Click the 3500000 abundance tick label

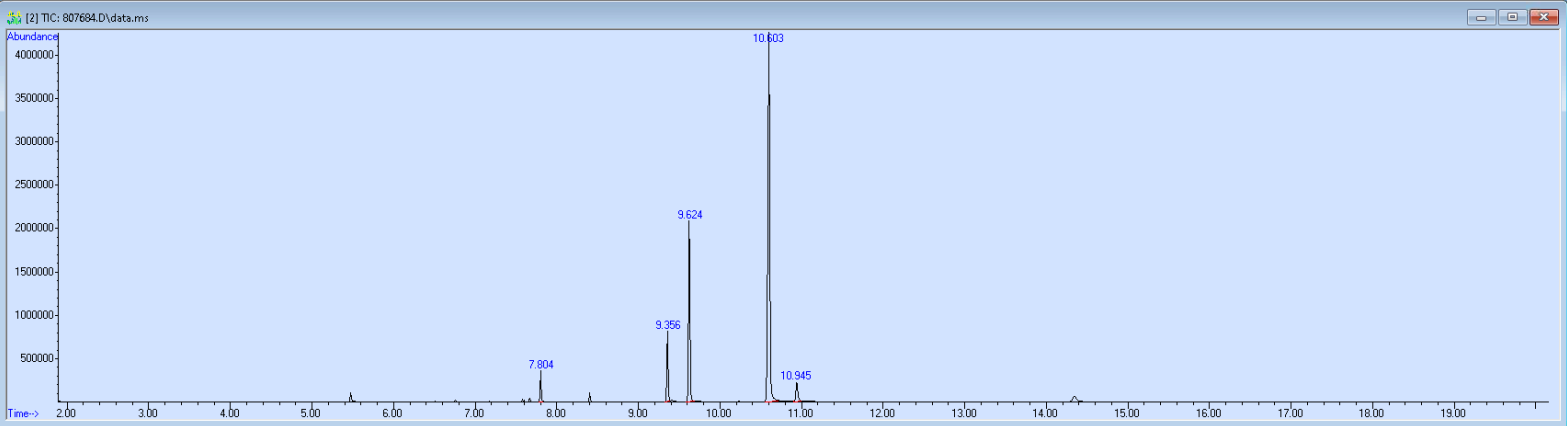click(x=33, y=98)
